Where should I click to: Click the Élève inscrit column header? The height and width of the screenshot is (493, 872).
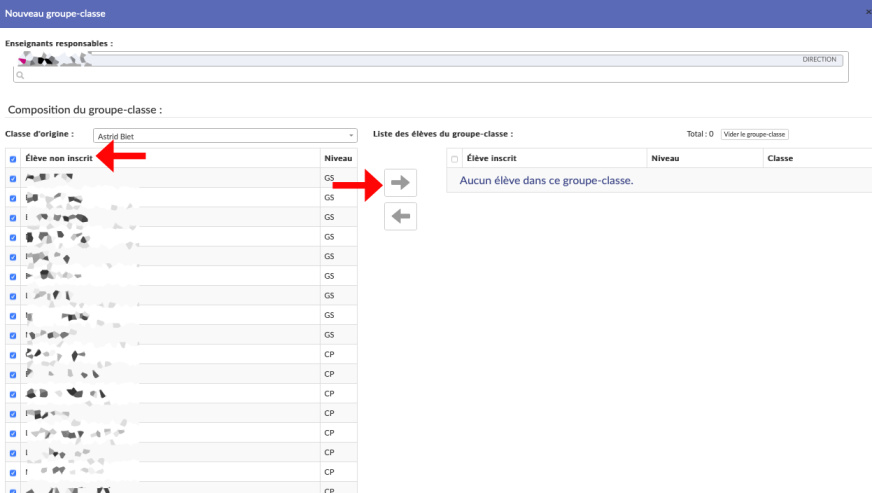tap(492, 158)
